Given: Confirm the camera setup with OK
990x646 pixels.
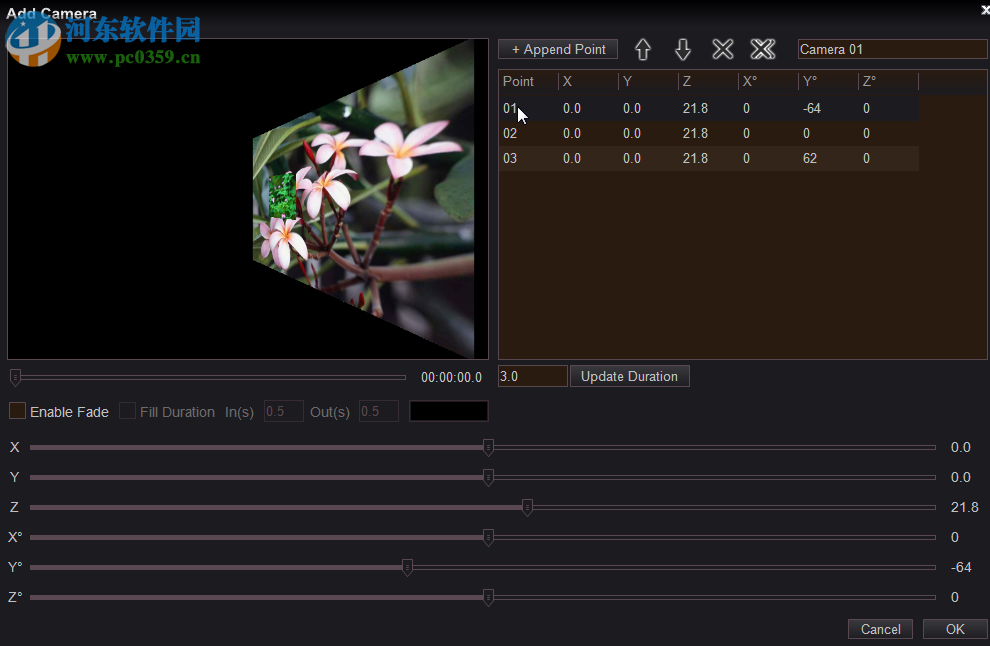Looking at the screenshot, I should (x=954, y=629).
